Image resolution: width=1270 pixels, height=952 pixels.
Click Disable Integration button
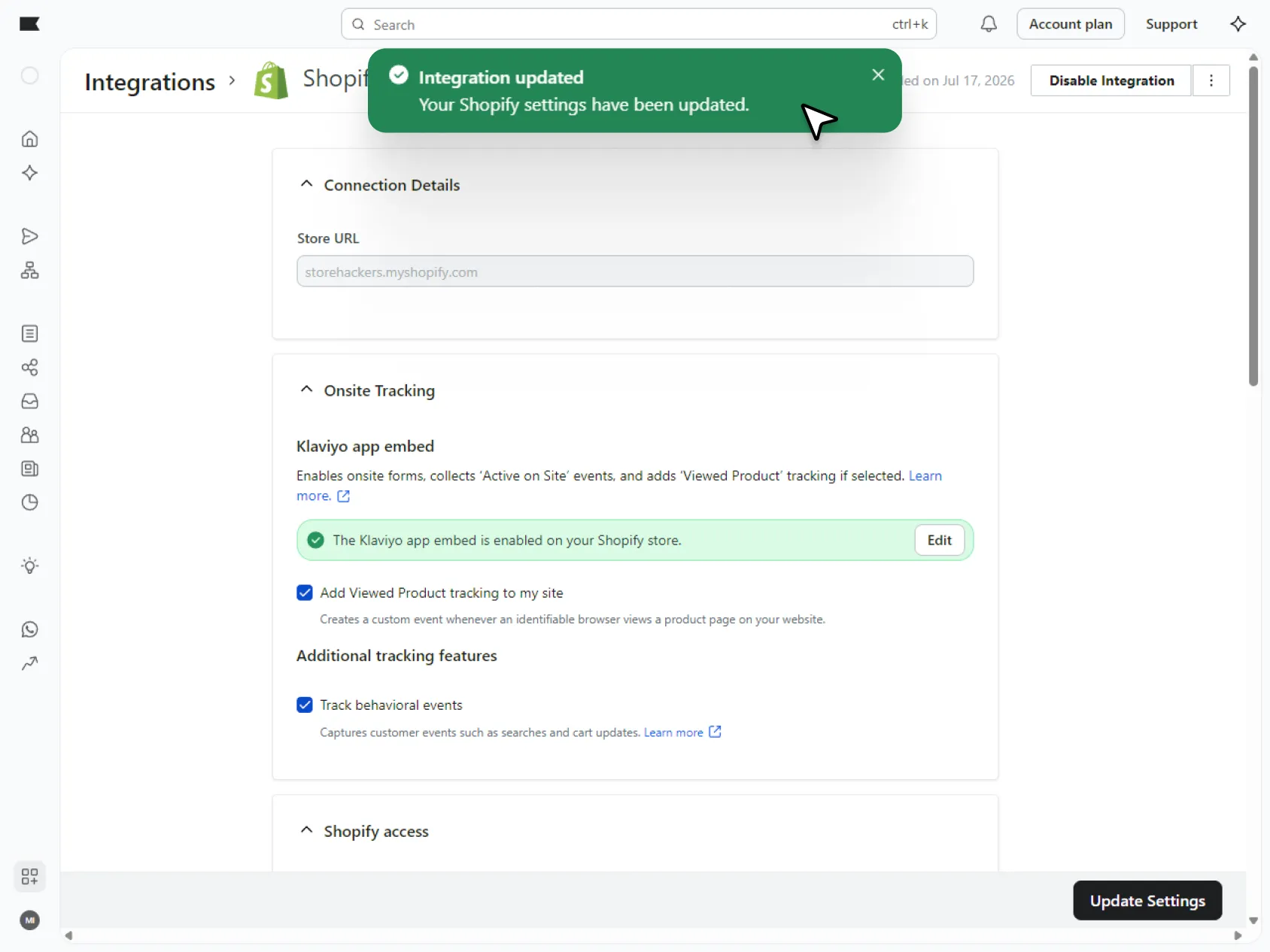point(1111,80)
